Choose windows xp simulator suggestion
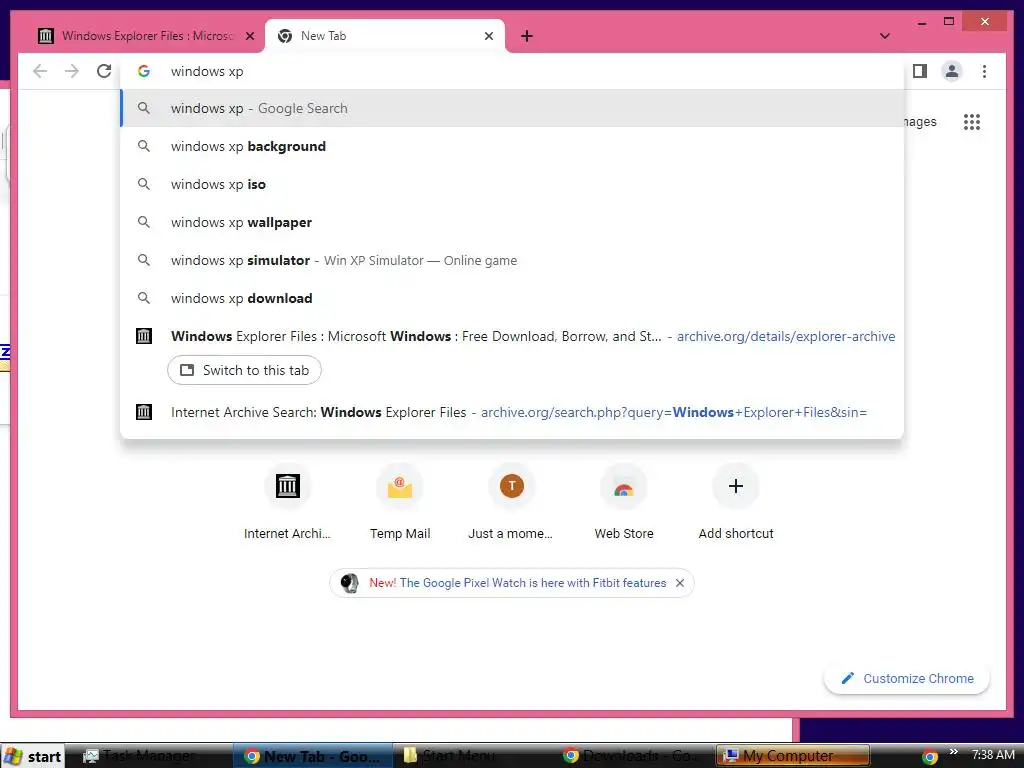1024x768 pixels. point(512,260)
